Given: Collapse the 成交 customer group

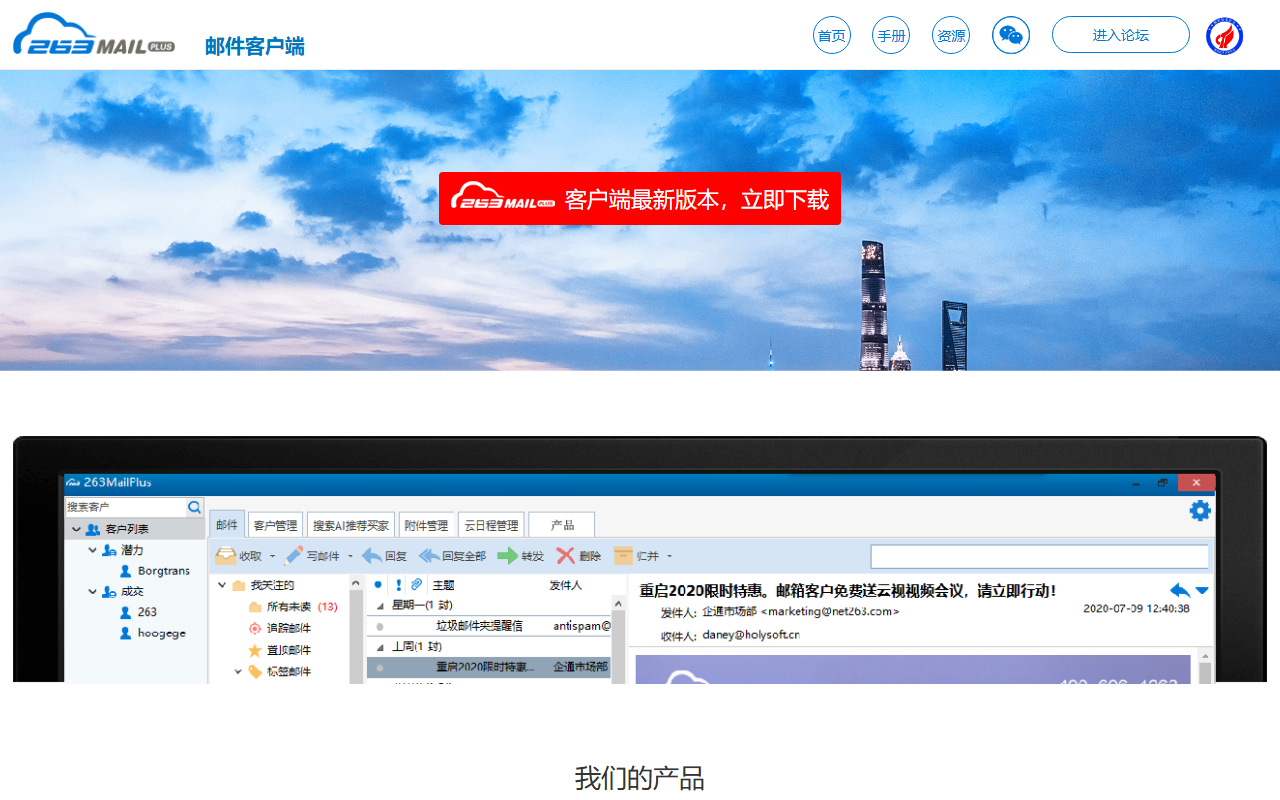Looking at the screenshot, I should point(92,591).
